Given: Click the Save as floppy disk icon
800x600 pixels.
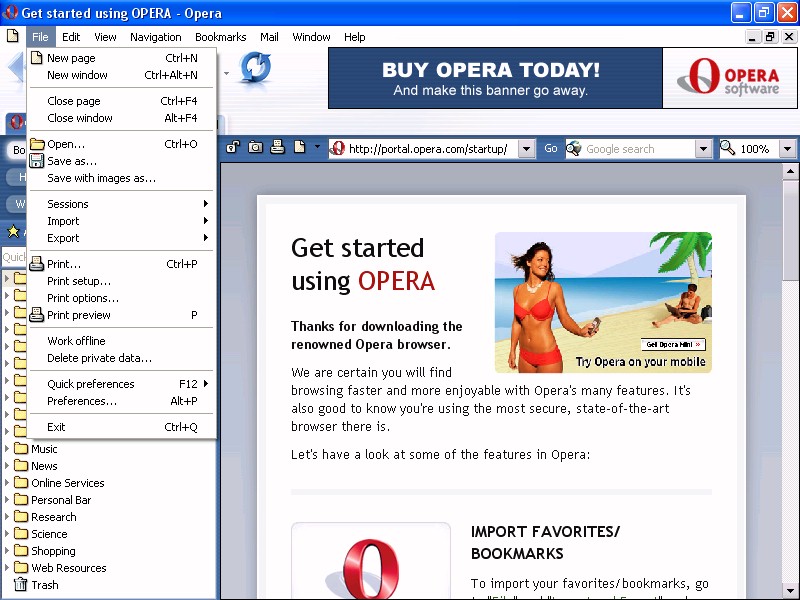Looking at the screenshot, I should (36, 161).
